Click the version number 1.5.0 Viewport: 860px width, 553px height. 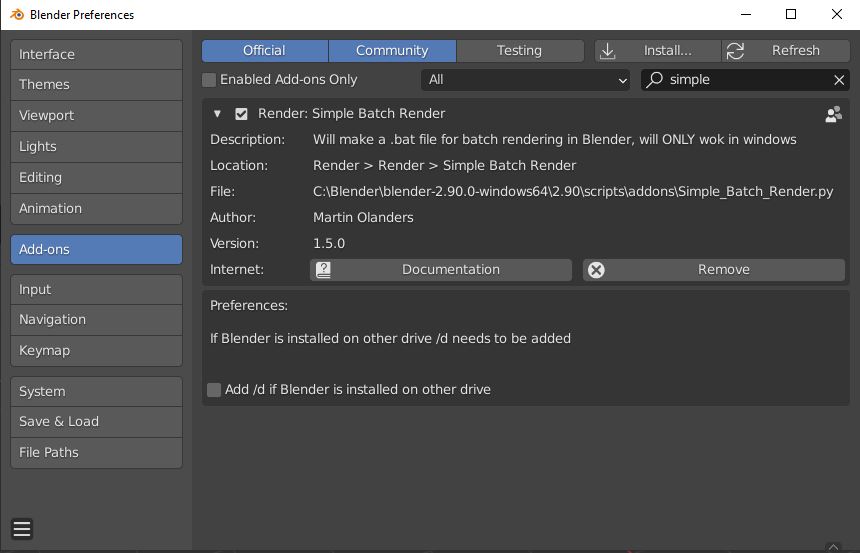click(329, 244)
